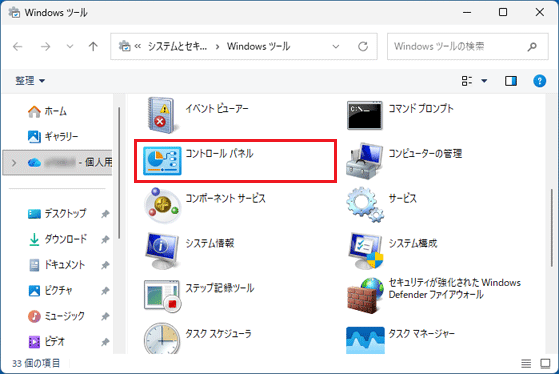Screen dimensions: 559x374
Task: Expand the OneDrive 個人用 tree node
Action: pyautogui.click(x=14, y=163)
